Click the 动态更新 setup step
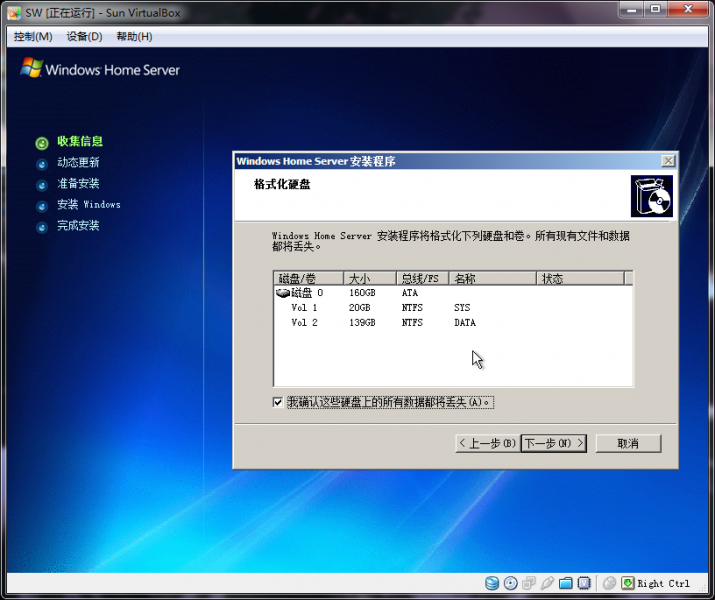This screenshot has height=600, width=715. point(78,162)
